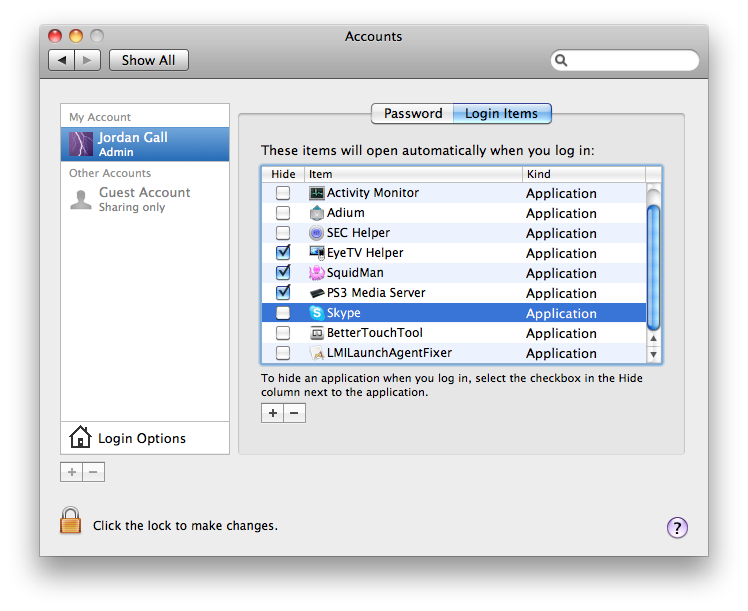Screen dimensions: 748x611
Task: Click the lock icon to make changes
Action: point(71,520)
